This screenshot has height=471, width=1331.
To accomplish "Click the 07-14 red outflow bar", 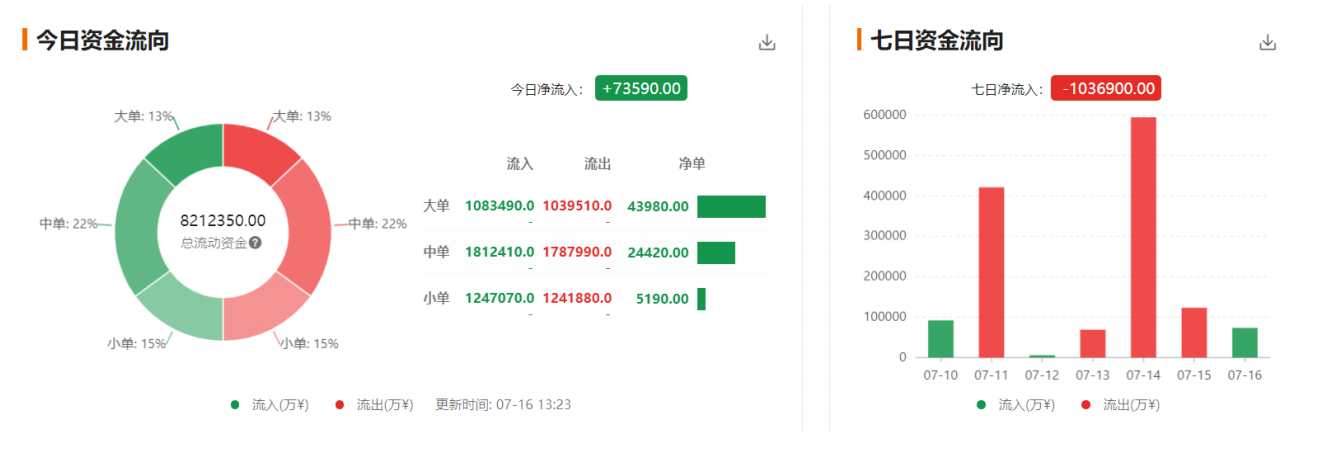I will click(1143, 237).
